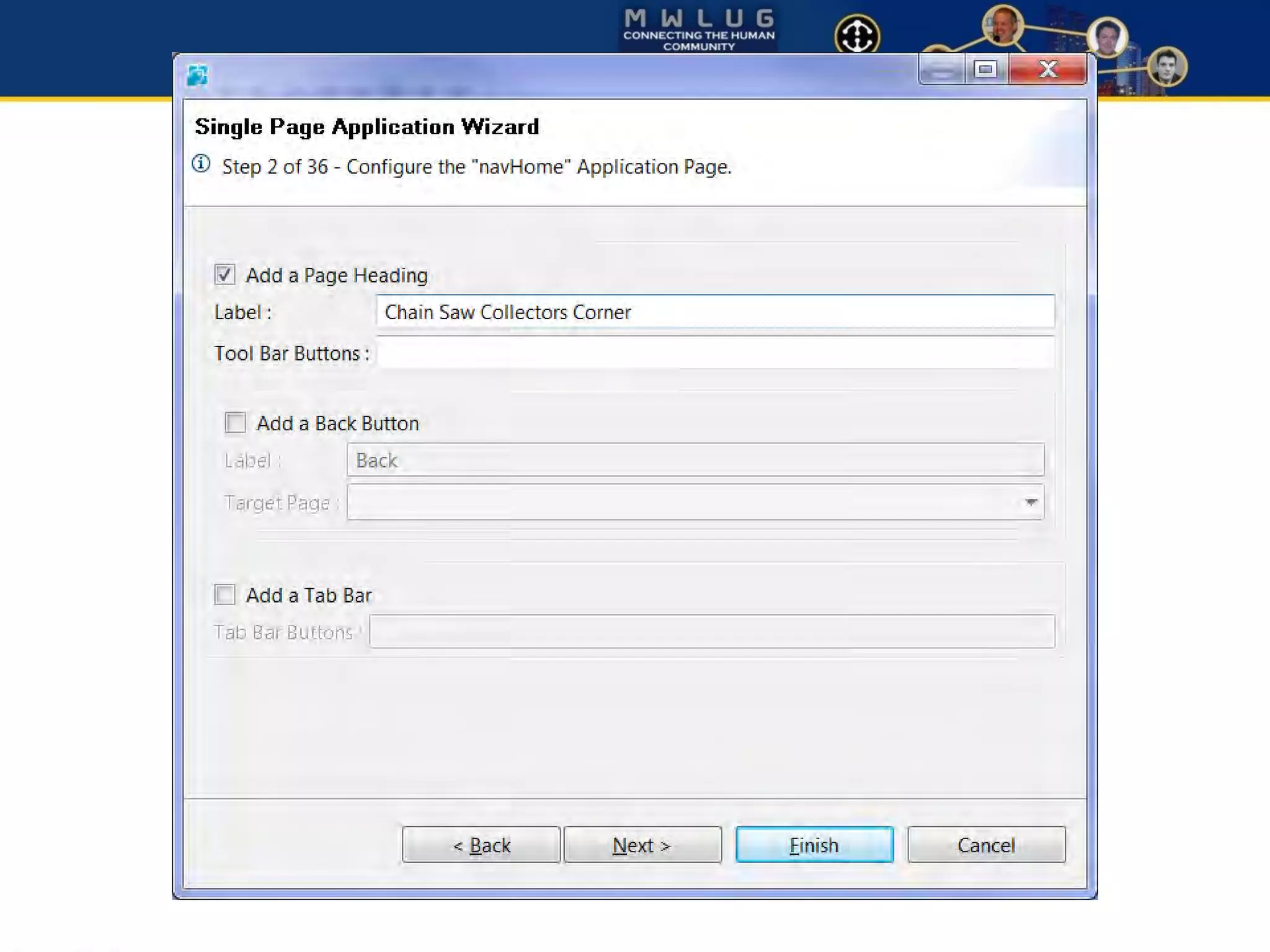
Task: Enable the Add a Tab Bar checkbox
Action: click(x=224, y=595)
